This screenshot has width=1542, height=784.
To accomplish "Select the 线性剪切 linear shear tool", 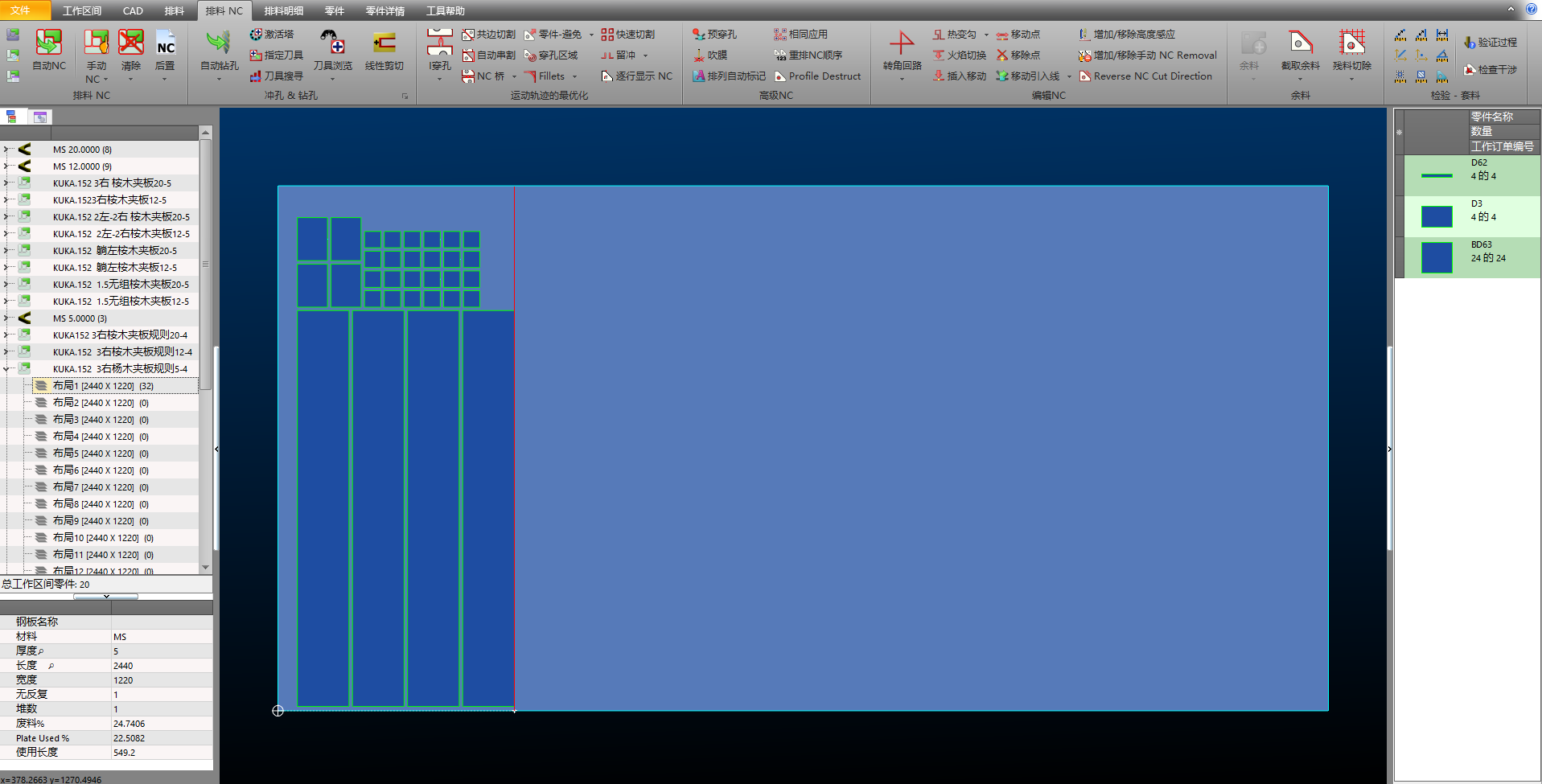I will pos(384,50).
